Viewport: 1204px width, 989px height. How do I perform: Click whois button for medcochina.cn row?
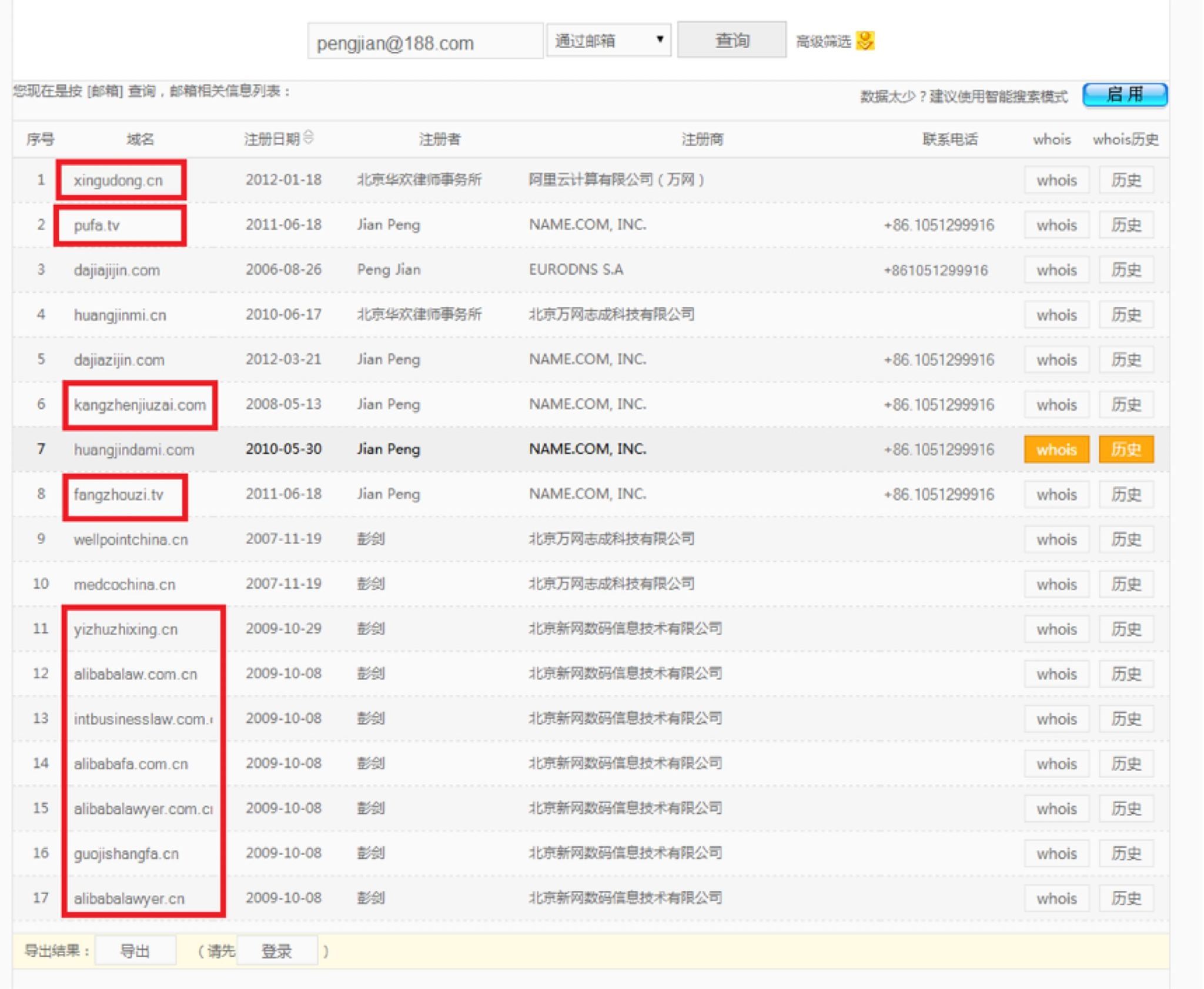[x=1056, y=585]
